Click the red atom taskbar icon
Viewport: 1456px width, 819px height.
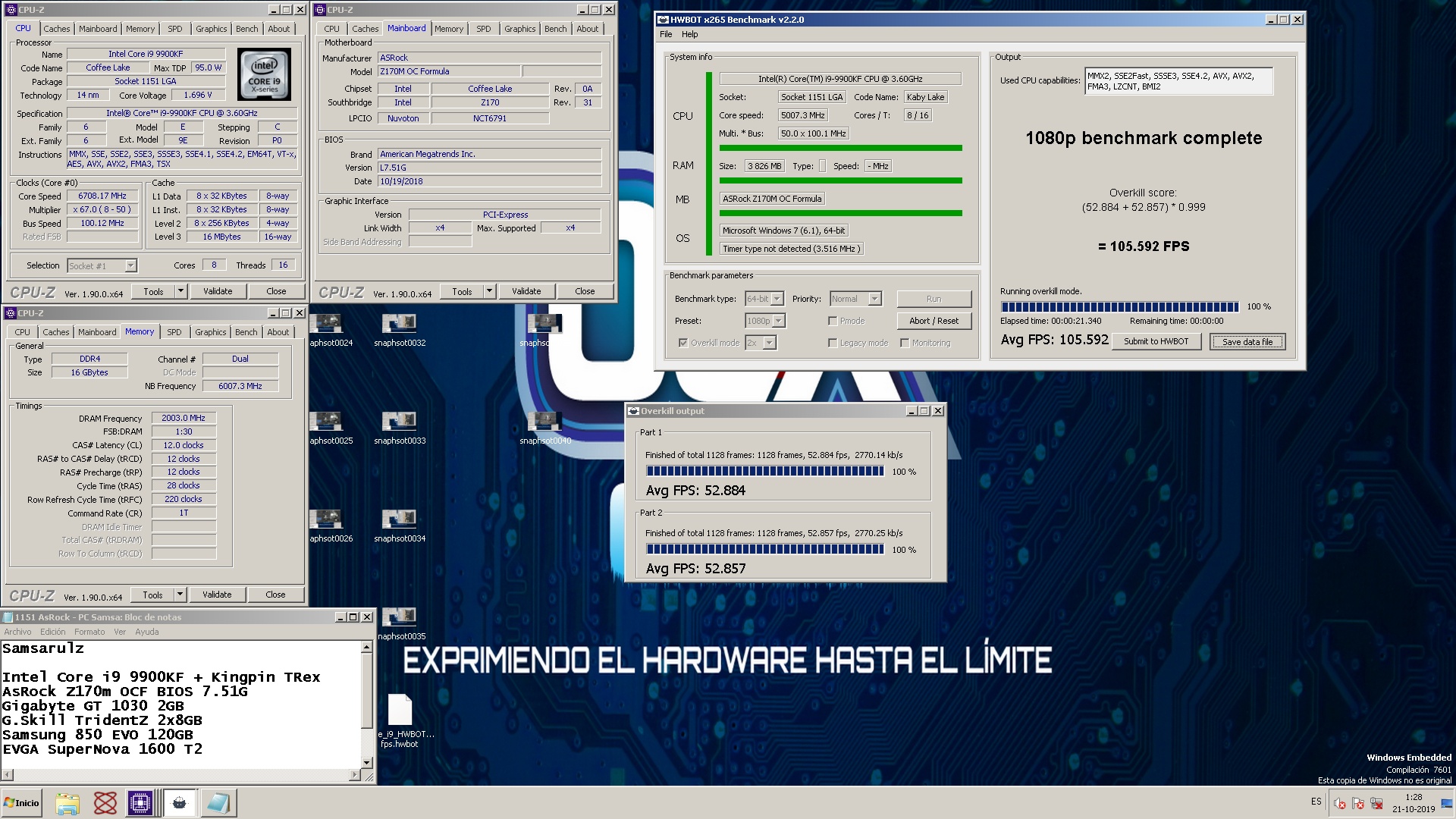coord(105,803)
